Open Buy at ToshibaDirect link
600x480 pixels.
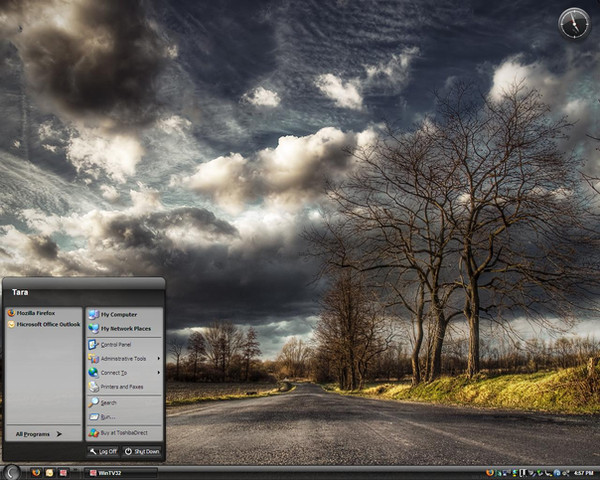tap(124, 433)
